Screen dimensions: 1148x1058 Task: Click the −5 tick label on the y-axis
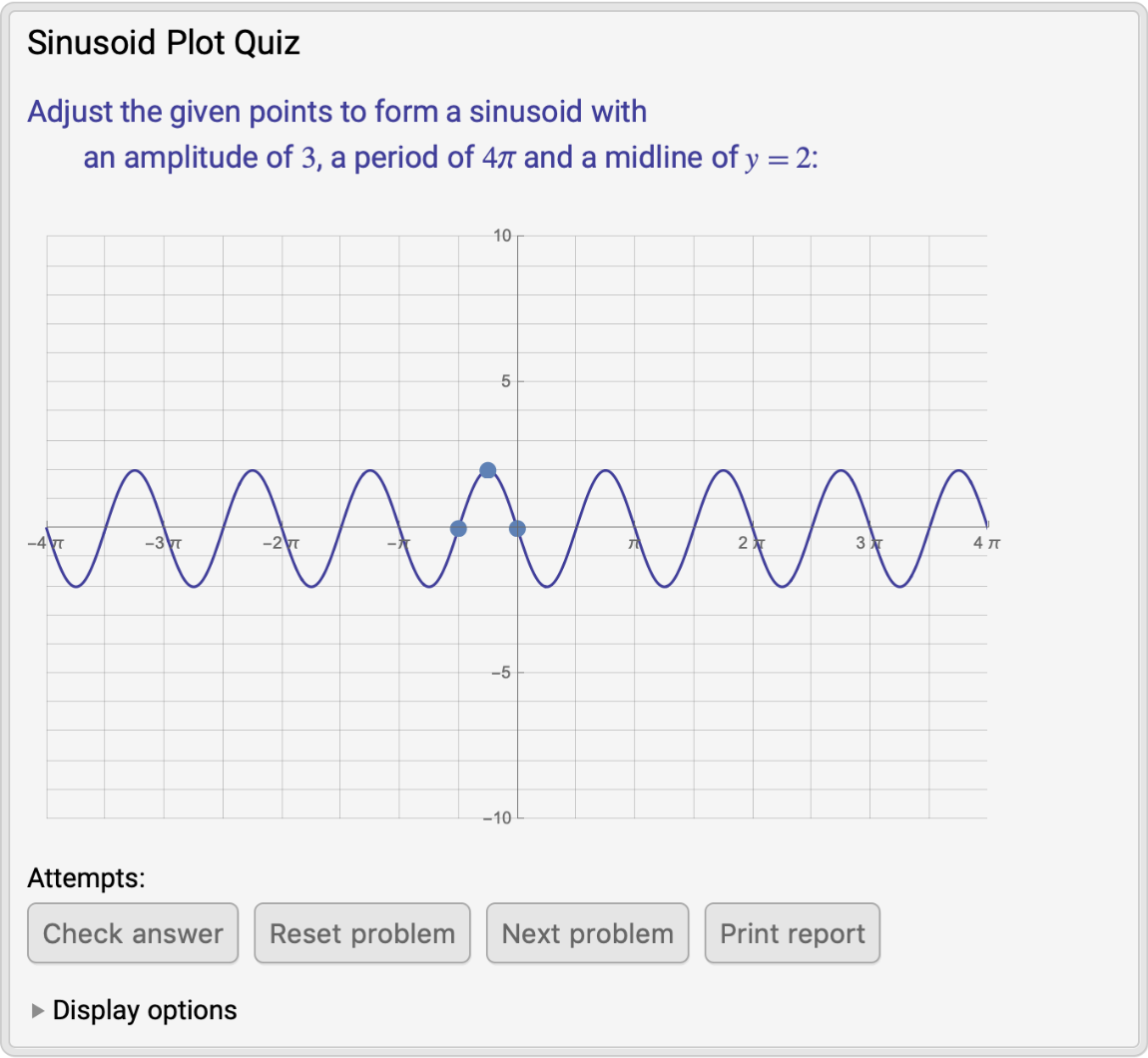click(x=501, y=674)
